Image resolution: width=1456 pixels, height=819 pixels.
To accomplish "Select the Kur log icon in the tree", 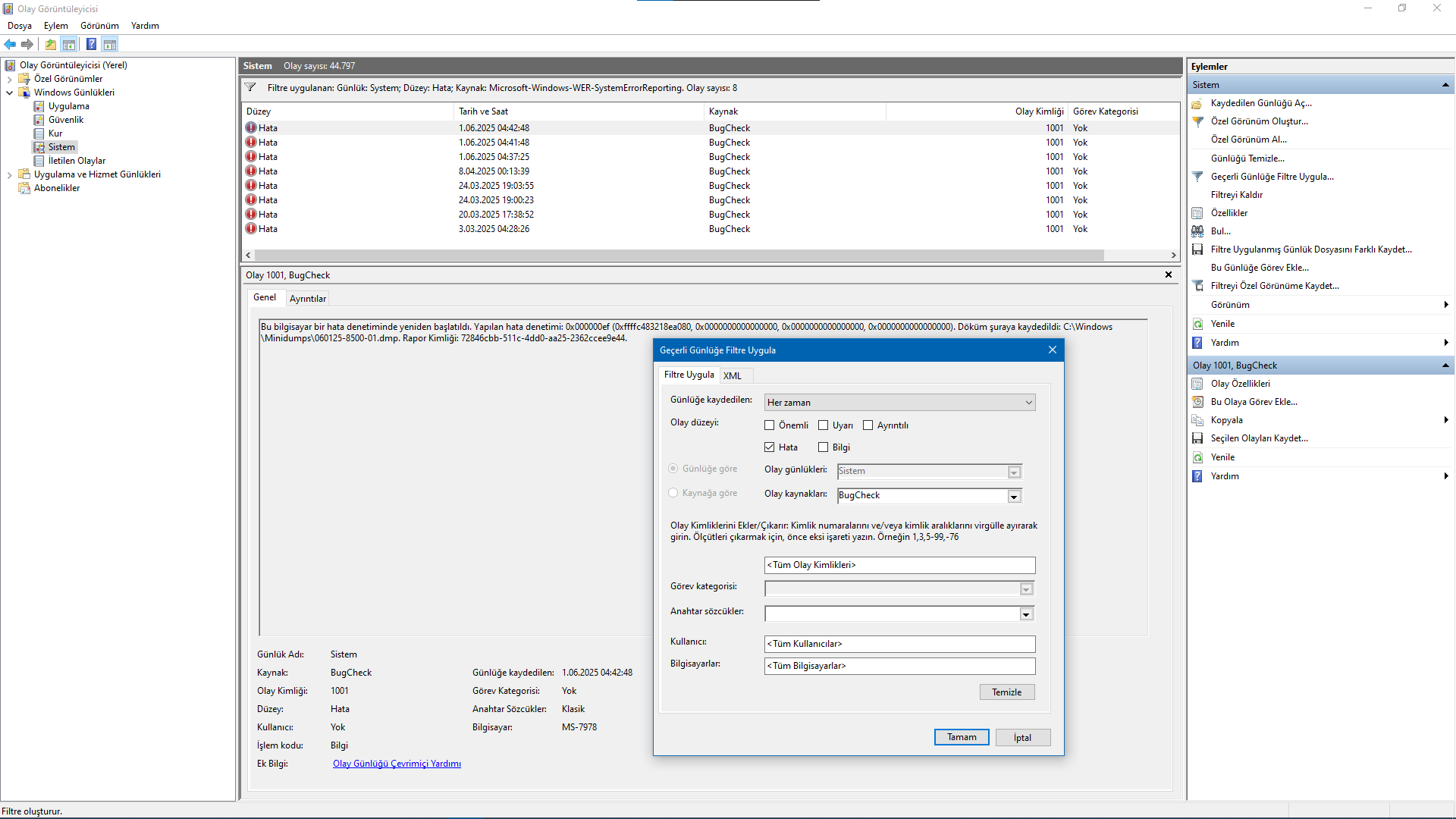I will [39, 133].
